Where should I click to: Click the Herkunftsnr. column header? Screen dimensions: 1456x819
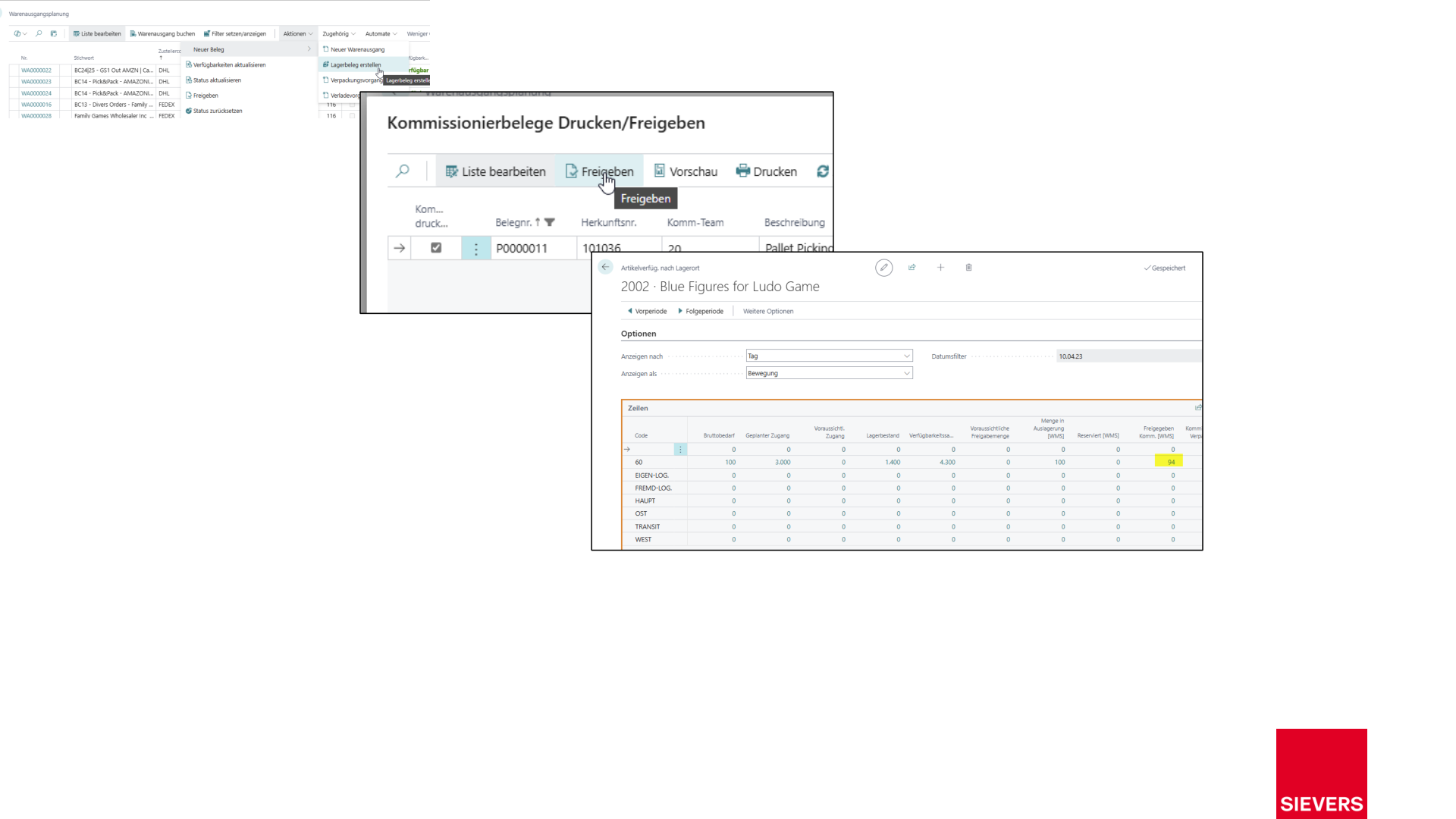point(608,222)
